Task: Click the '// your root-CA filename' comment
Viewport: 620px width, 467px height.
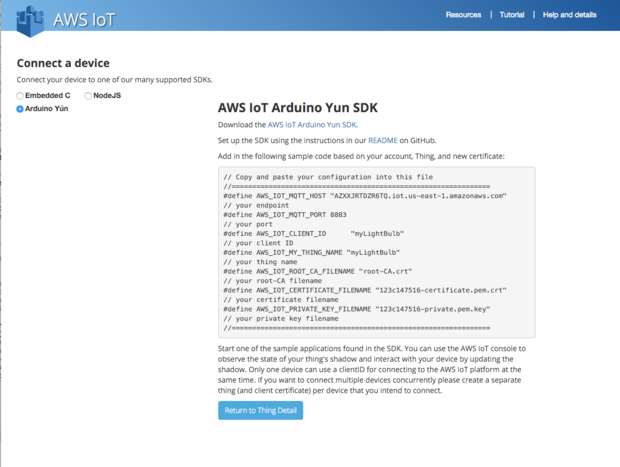Action: tap(272, 281)
